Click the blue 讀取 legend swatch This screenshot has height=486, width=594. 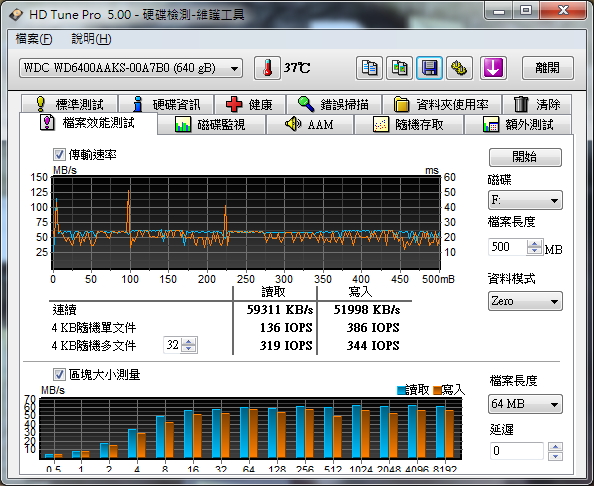(x=401, y=391)
